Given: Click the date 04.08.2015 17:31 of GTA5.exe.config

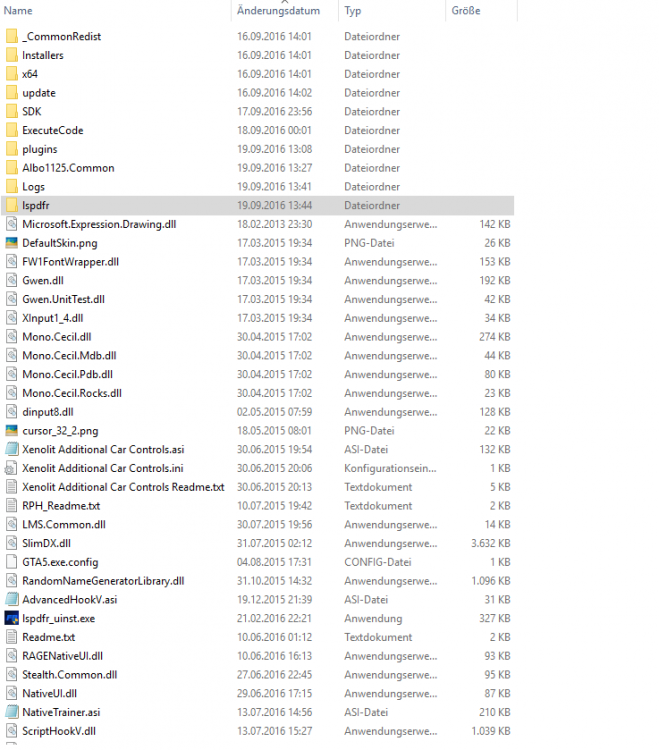Looking at the screenshot, I should click(274, 562).
